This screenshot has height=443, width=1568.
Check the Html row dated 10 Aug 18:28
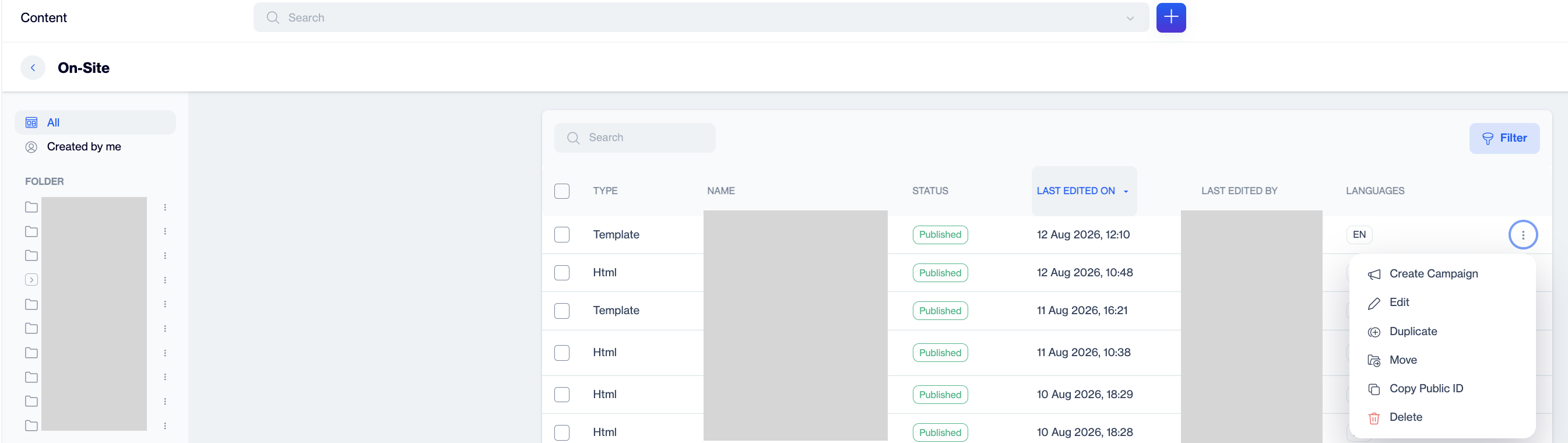[x=562, y=433]
